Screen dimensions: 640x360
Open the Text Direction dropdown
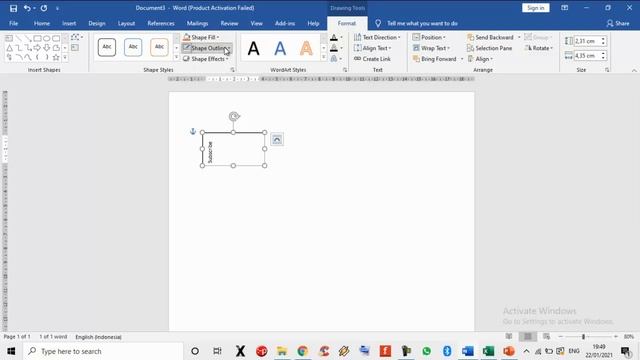(x=377, y=38)
